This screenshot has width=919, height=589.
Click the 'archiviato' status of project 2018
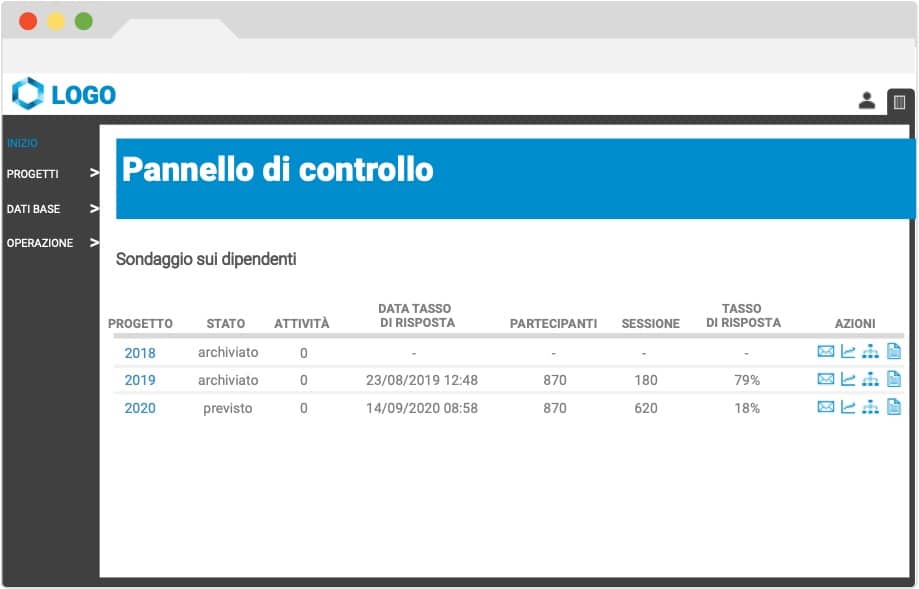[x=228, y=352]
